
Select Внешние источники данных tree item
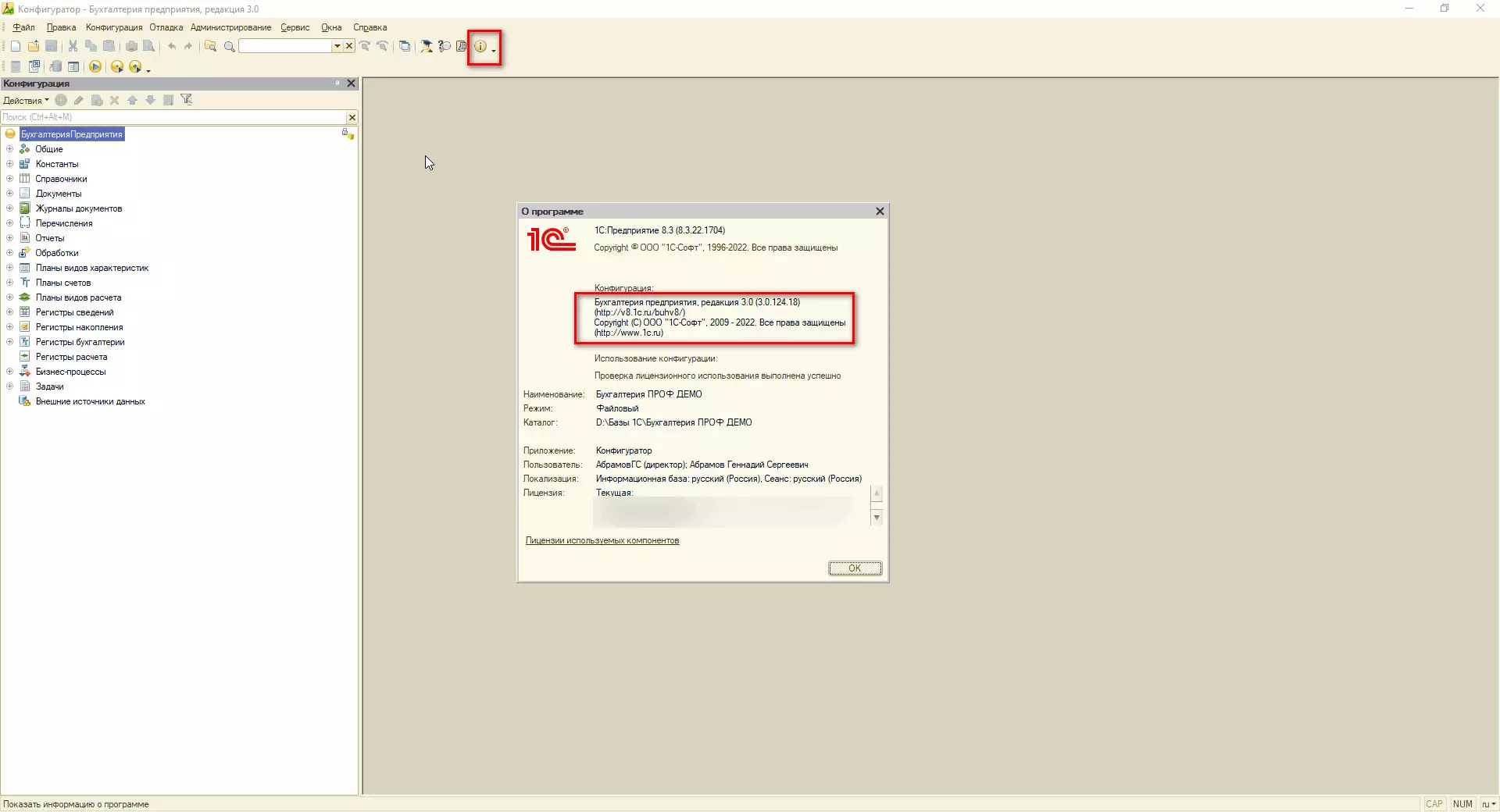pyautogui.click(x=91, y=401)
